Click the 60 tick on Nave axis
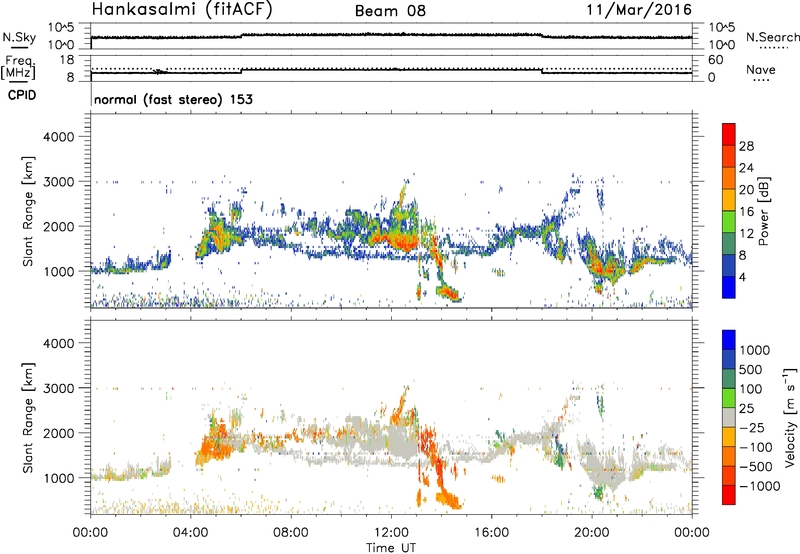Screen dimensions: 800x554 click(x=715, y=60)
